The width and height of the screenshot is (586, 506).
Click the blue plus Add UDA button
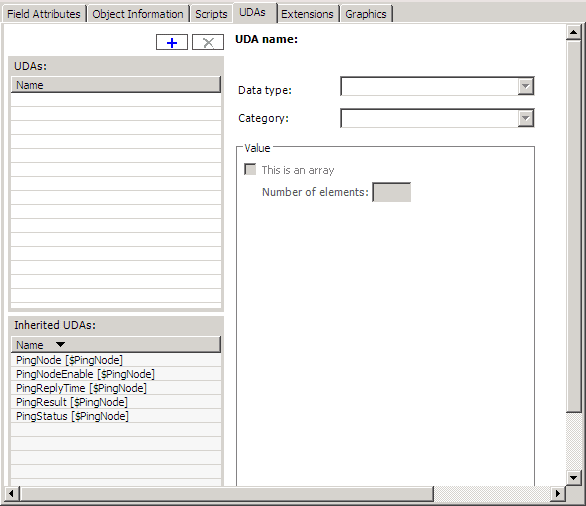coord(172,42)
